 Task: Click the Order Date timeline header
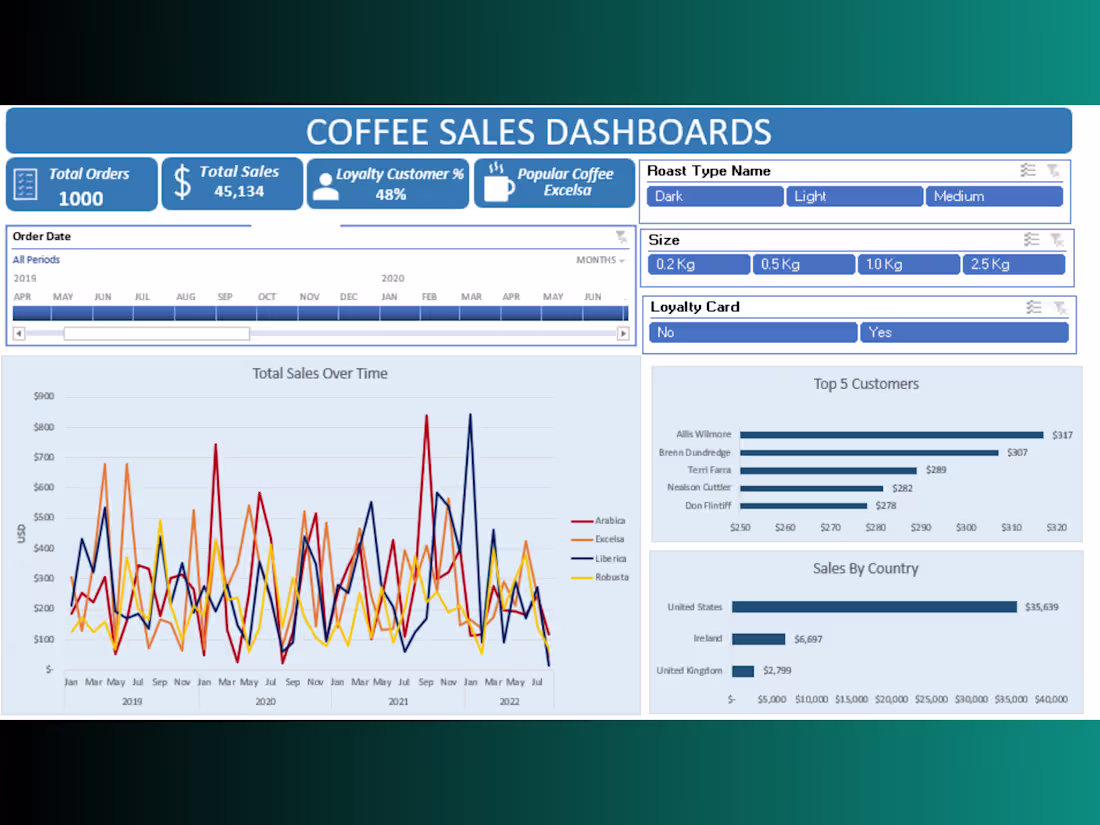[41, 236]
